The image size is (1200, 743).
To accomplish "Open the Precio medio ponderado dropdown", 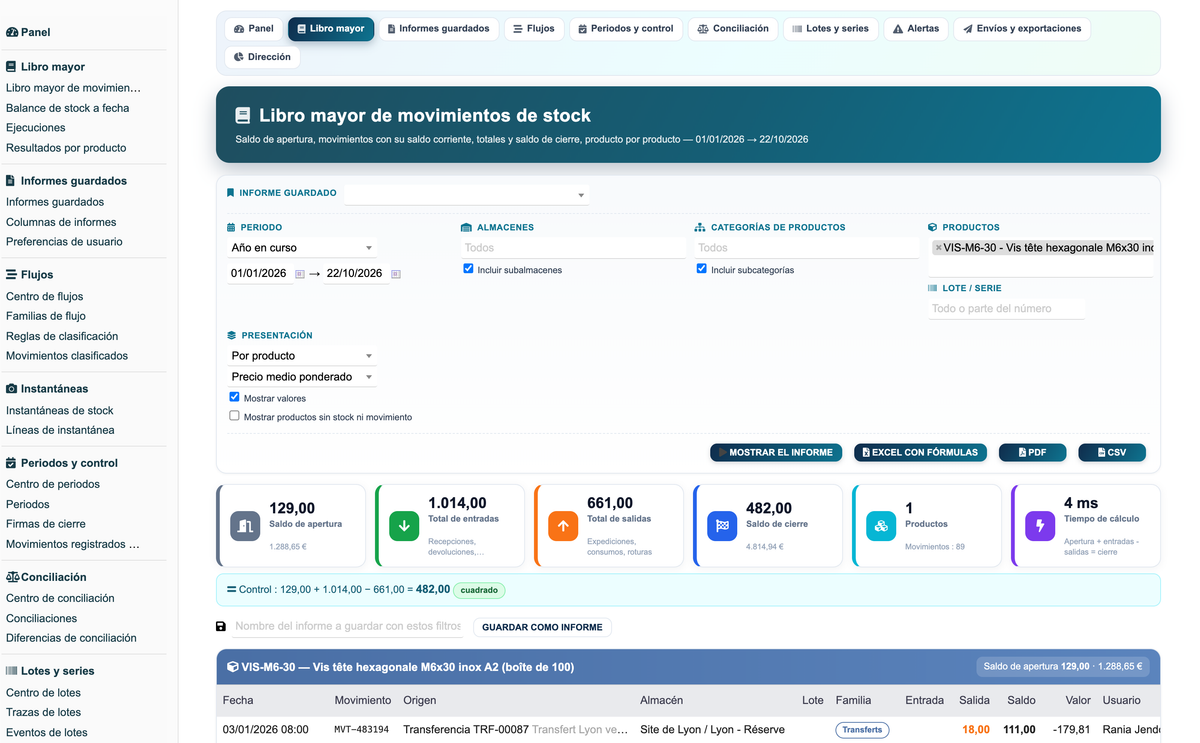I will [302, 377].
